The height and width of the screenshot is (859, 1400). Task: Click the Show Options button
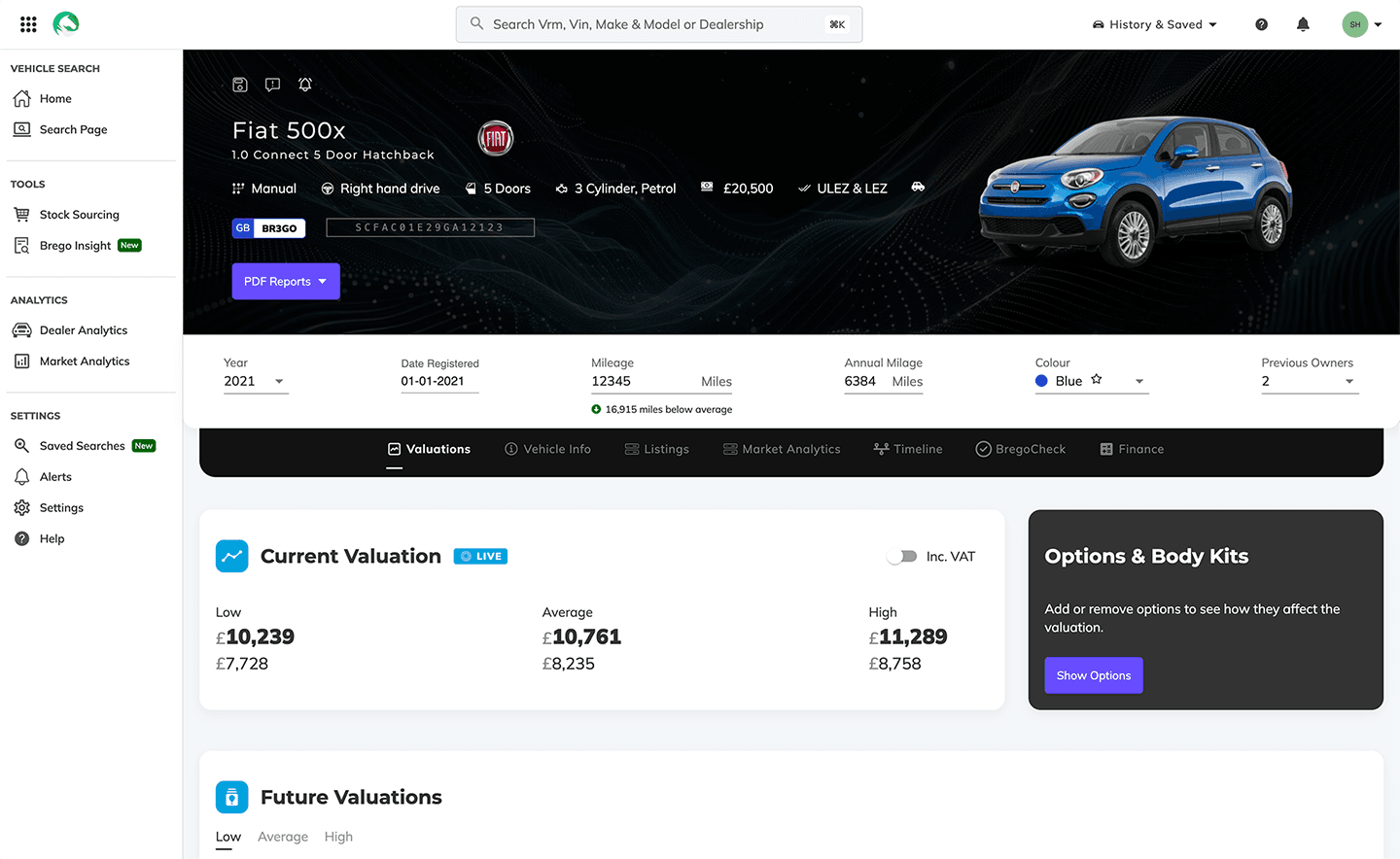pos(1093,674)
